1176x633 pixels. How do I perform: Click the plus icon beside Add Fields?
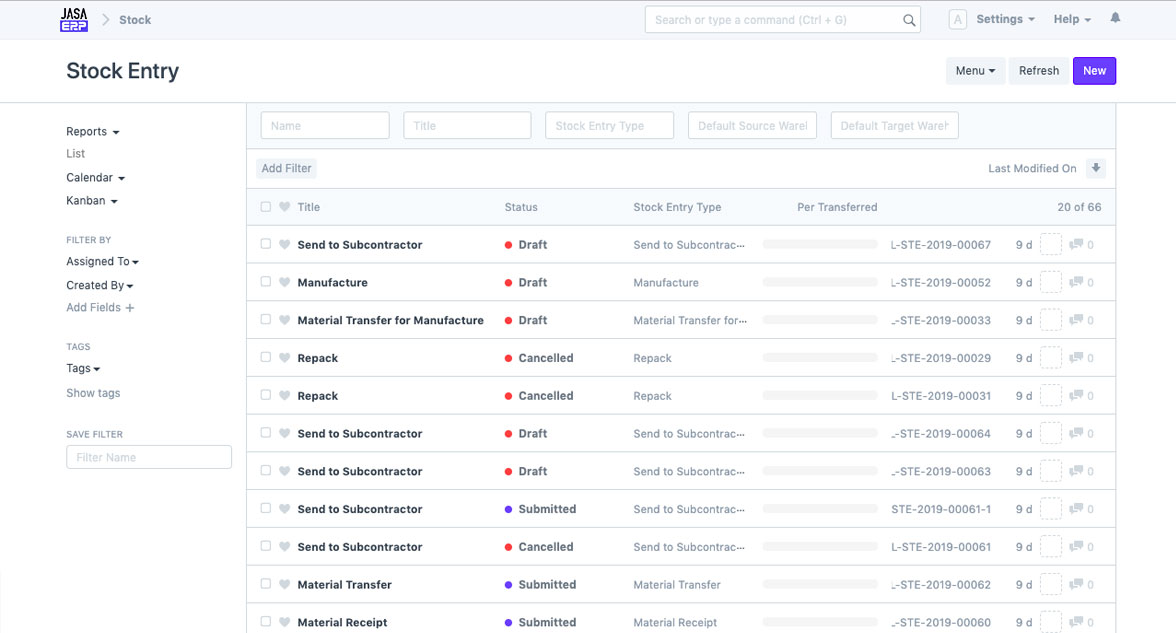130,308
